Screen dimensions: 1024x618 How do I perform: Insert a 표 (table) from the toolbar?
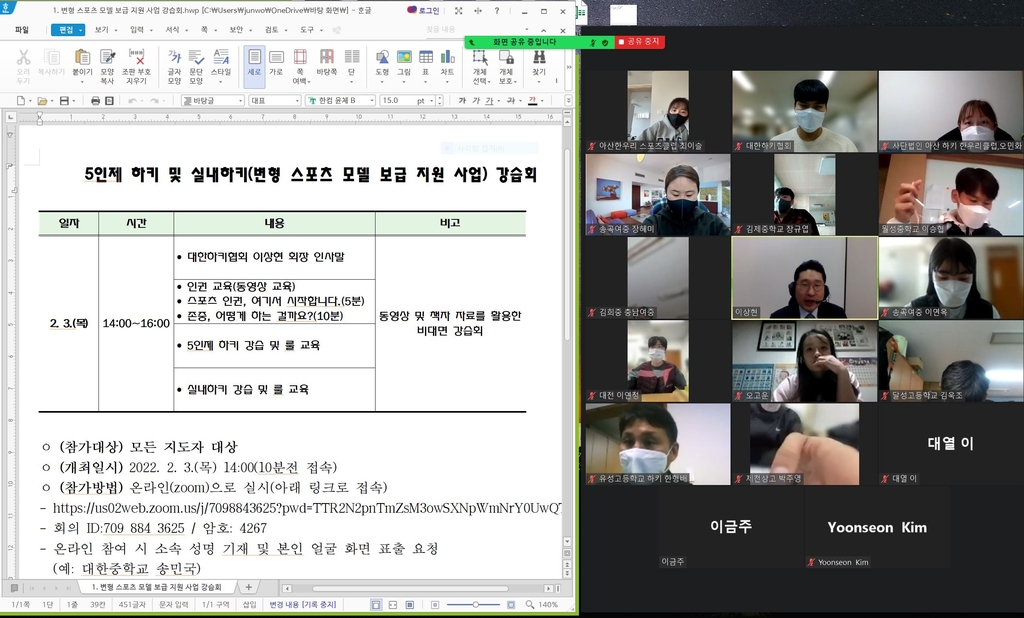coord(425,62)
